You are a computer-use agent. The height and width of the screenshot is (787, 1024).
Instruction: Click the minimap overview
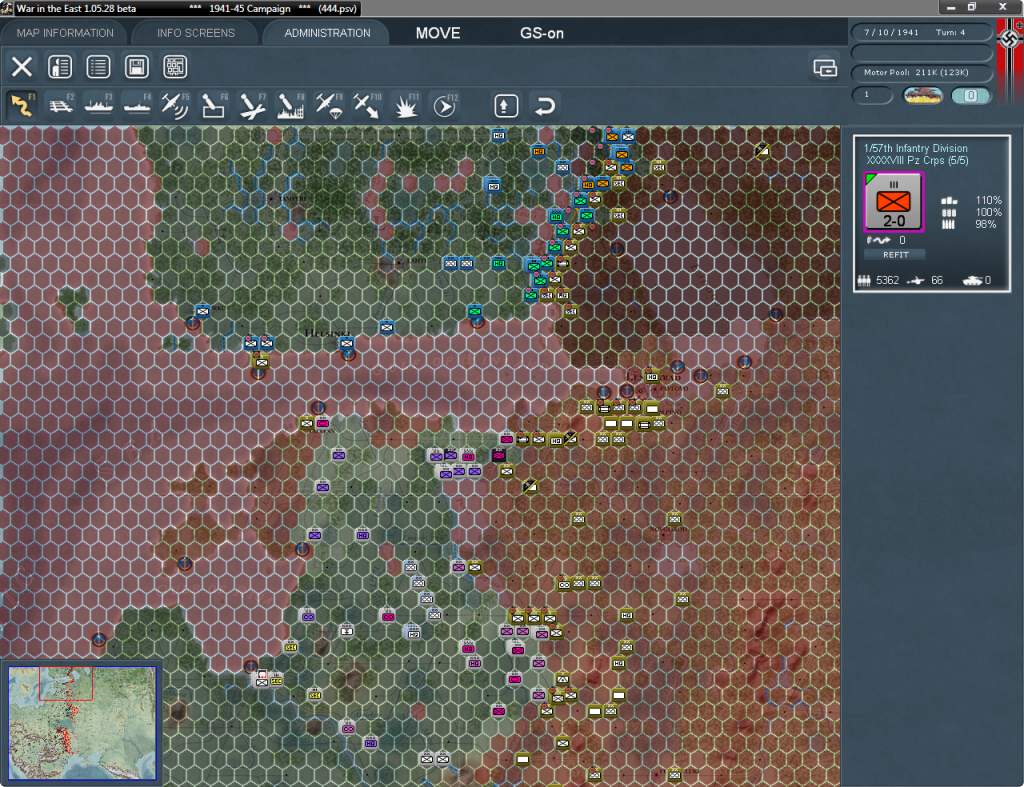pyautogui.click(x=82, y=722)
